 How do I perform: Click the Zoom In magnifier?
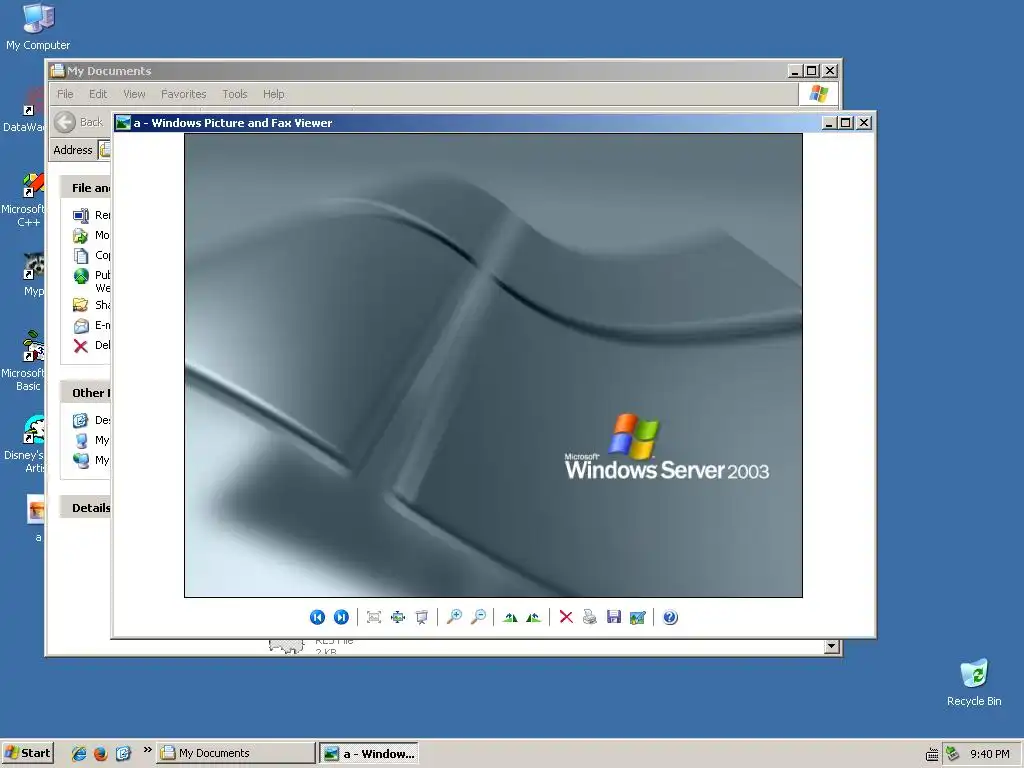(454, 617)
